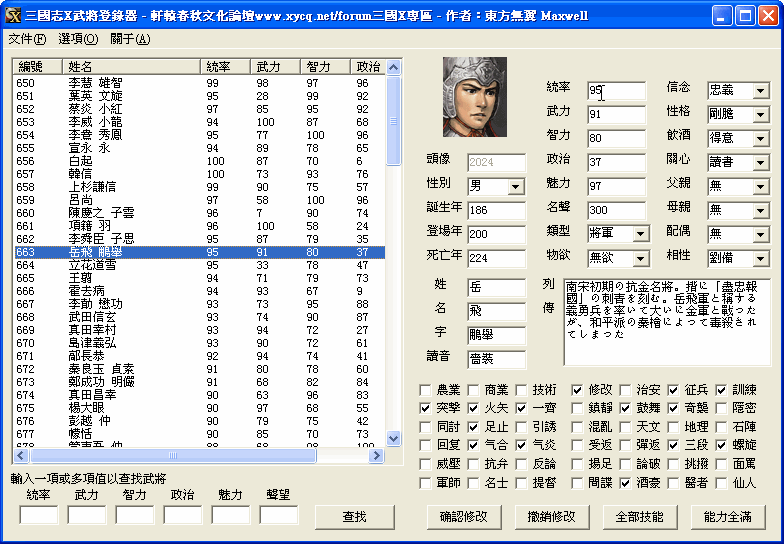Open the 選項 menu
This screenshot has width=784, height=544.
tap(78, 39)
